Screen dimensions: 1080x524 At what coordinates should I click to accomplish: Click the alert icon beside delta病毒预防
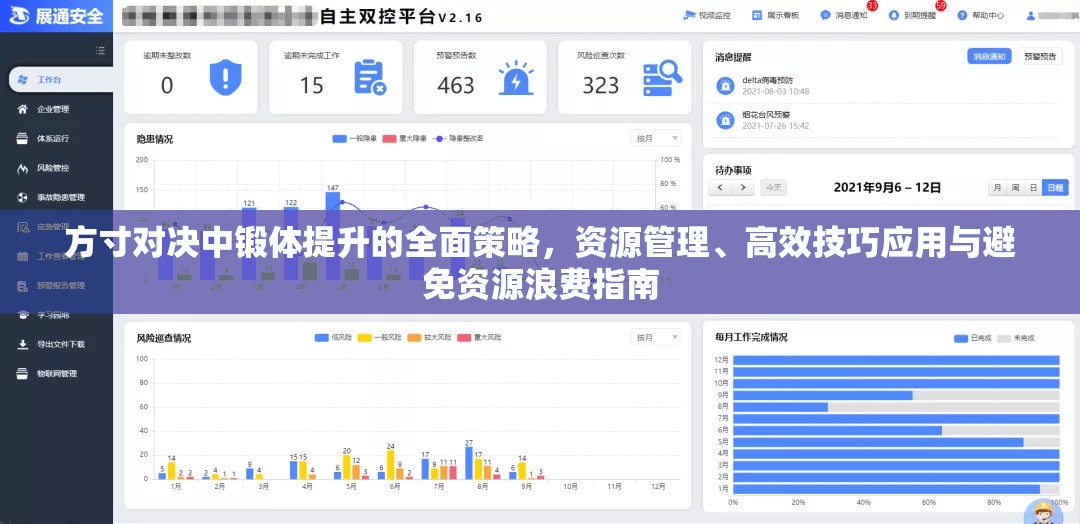[725, 85]
